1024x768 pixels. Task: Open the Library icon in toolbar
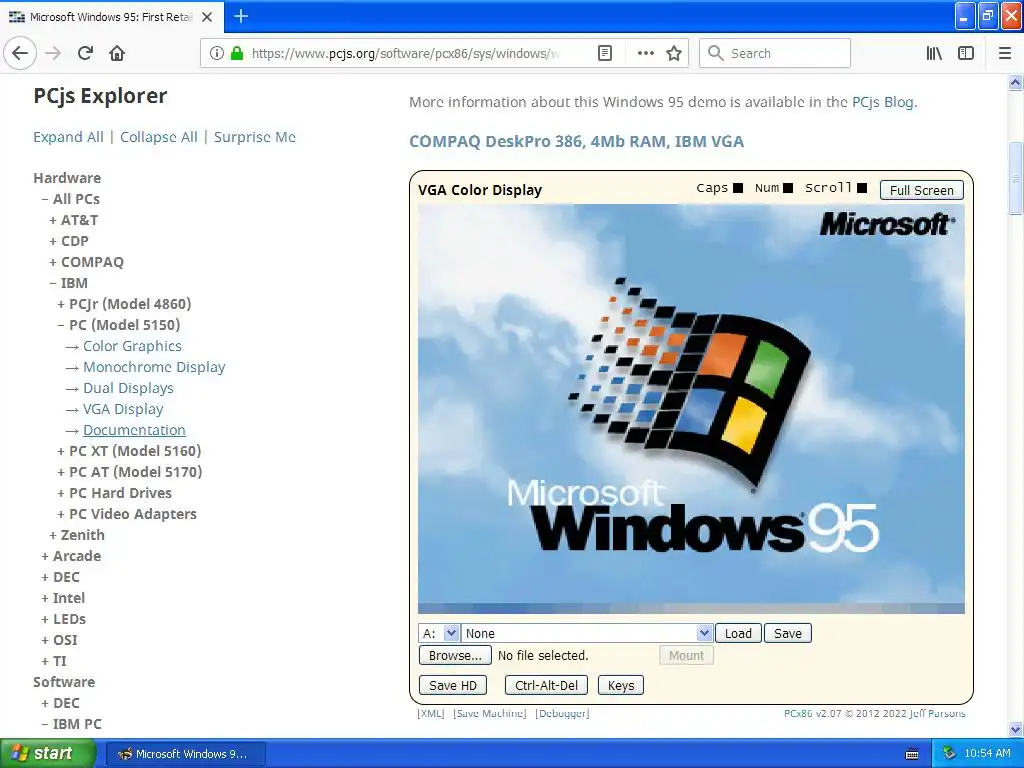coord(934,54)
